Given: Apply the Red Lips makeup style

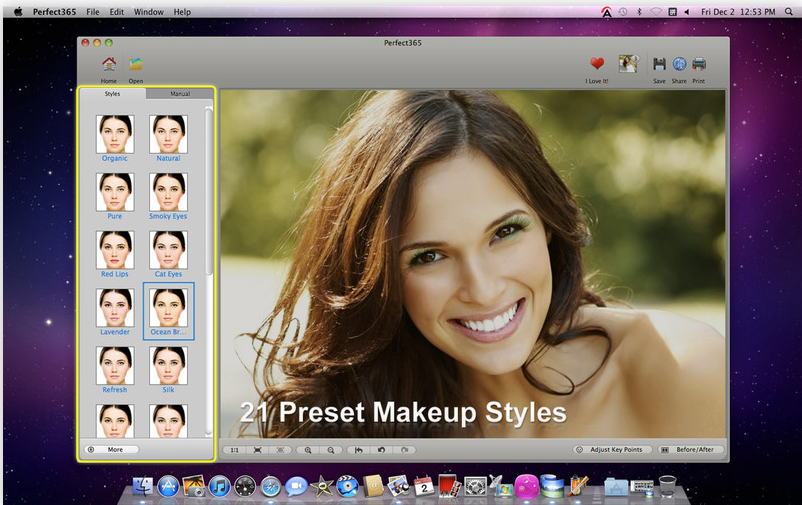Looking at the screenshot, I should [x=115, y=254].
